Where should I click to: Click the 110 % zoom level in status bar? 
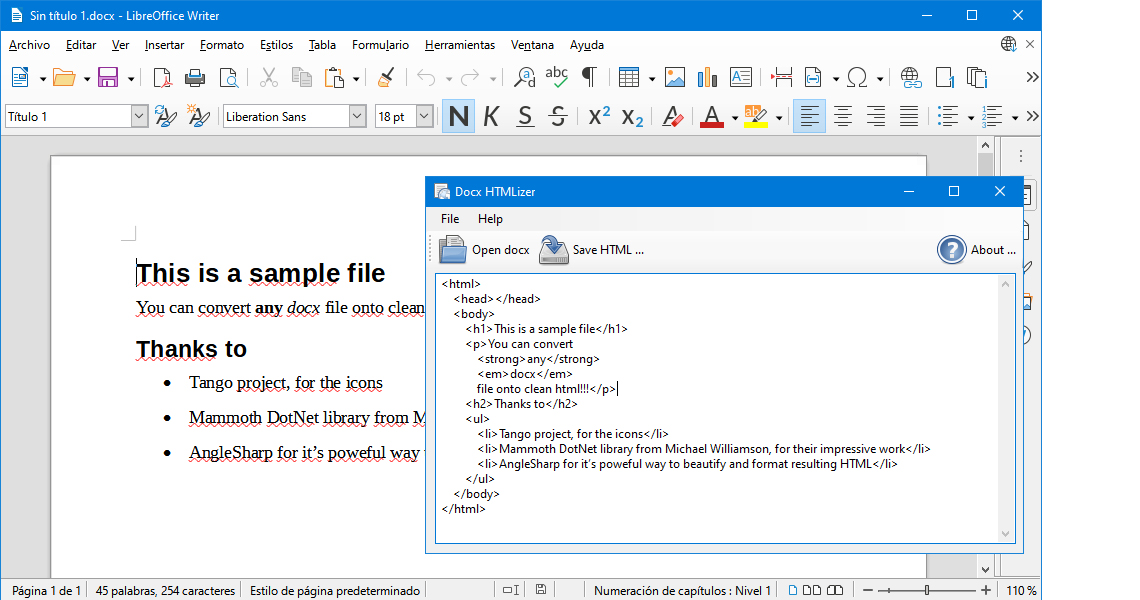[x=1021, y=591]
